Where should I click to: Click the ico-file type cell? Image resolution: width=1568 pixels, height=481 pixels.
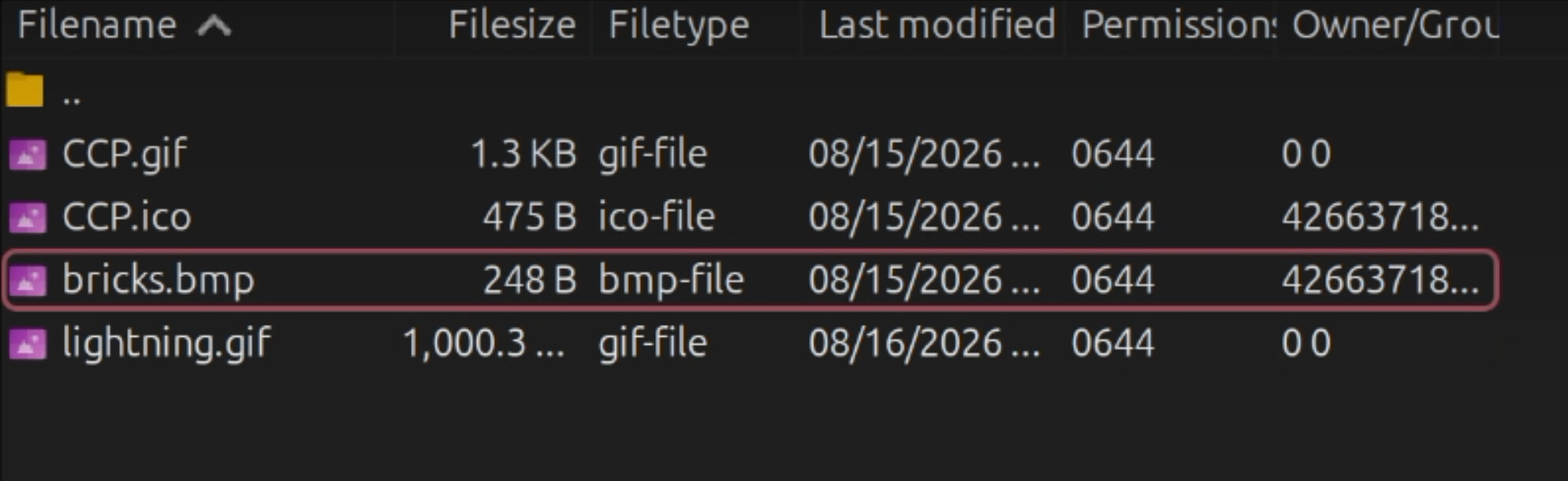(x=656, y=218)
